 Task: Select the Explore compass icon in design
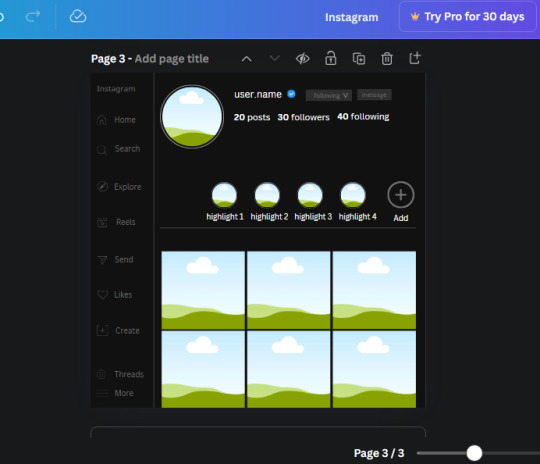coord(102,186)
